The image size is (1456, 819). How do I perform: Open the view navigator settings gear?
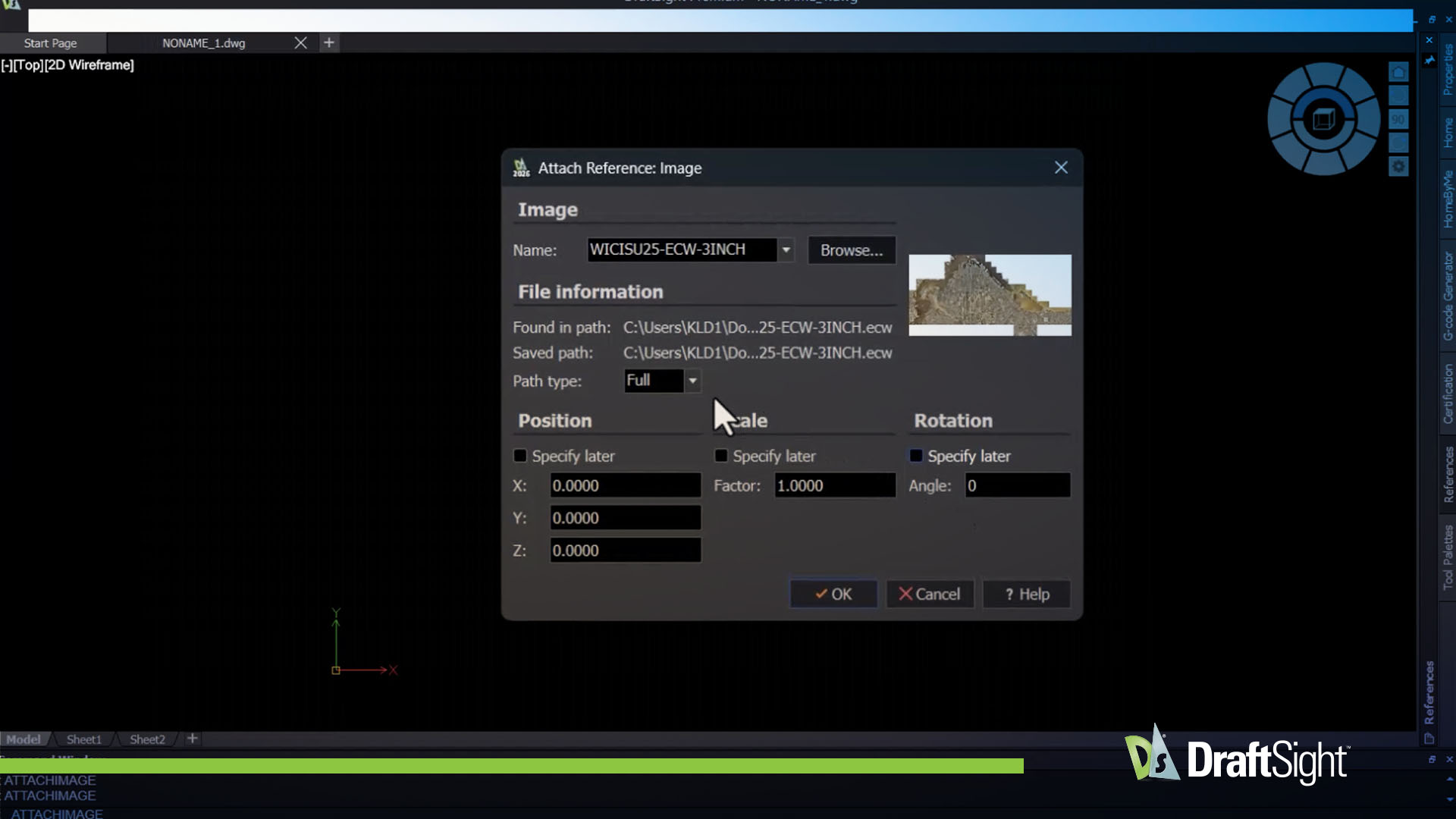point(1398,166)
